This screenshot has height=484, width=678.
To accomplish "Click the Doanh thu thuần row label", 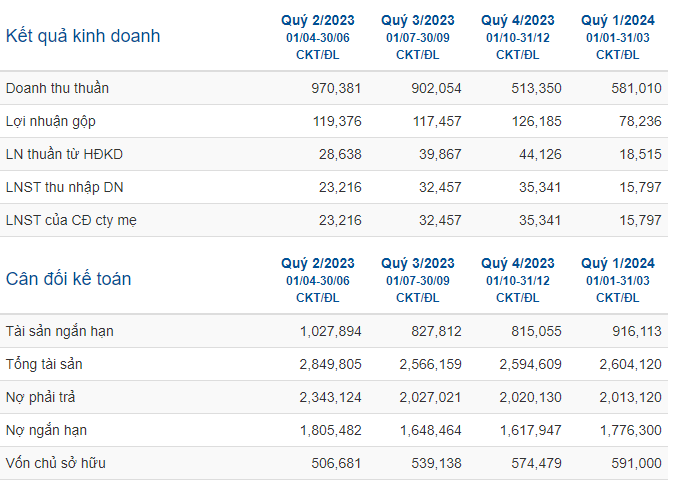I will pos(57,88).
